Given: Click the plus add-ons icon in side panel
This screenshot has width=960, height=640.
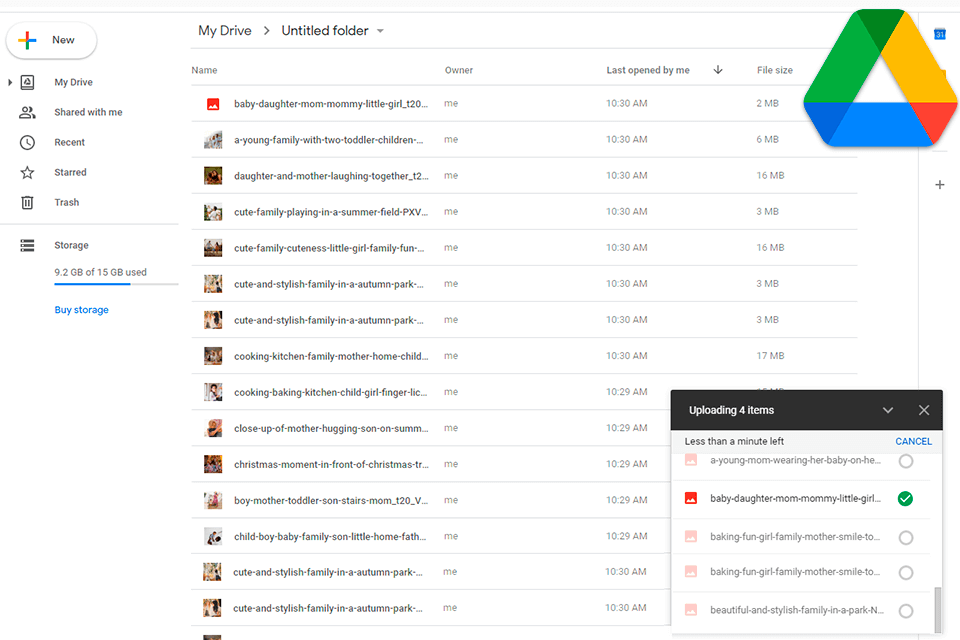Looking at the screenshot, I should coord(940,184).
